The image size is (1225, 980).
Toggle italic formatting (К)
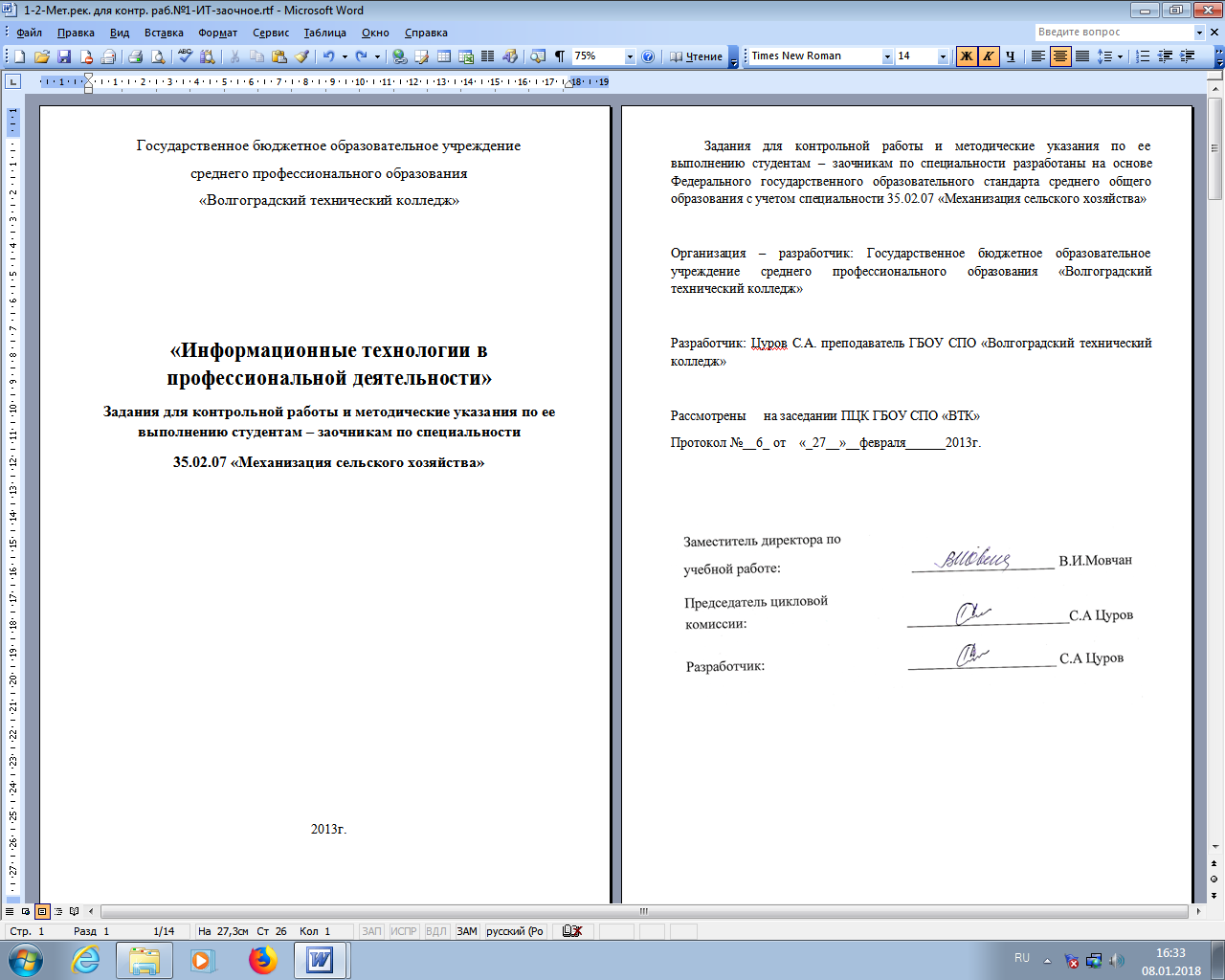[989, 56]
